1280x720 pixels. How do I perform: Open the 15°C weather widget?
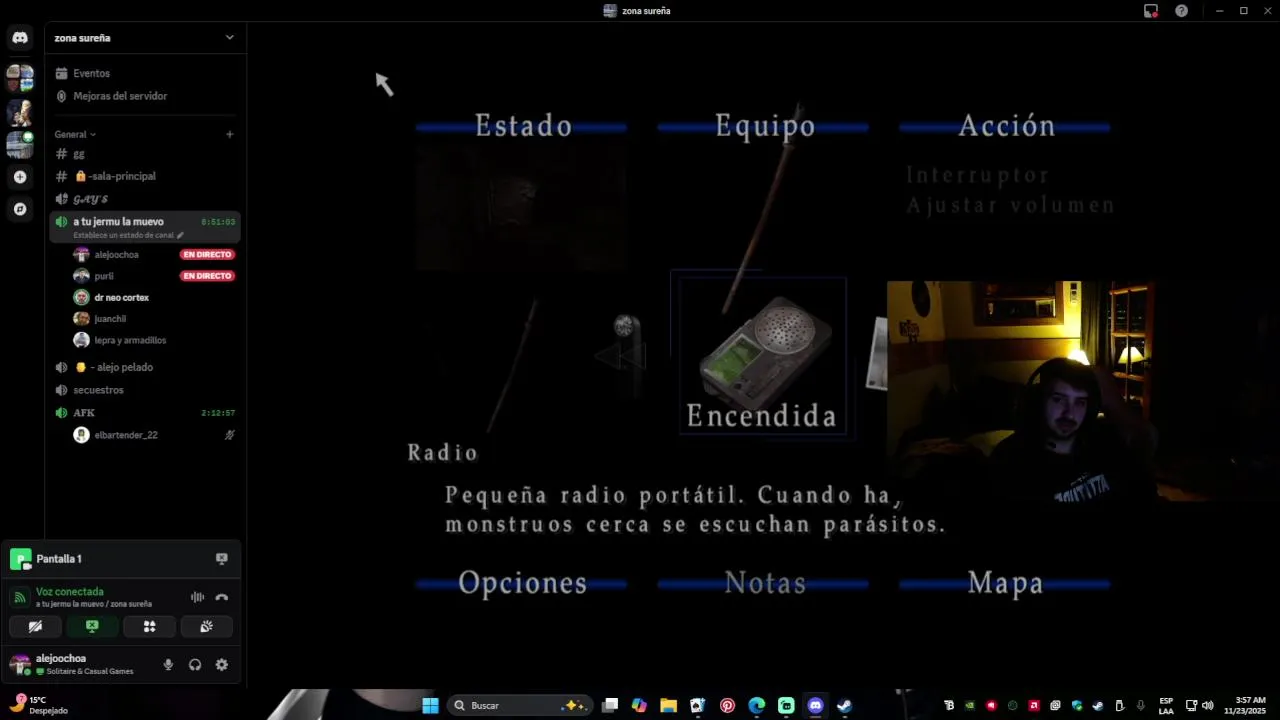pyautogui.click(x=38, y=705)
